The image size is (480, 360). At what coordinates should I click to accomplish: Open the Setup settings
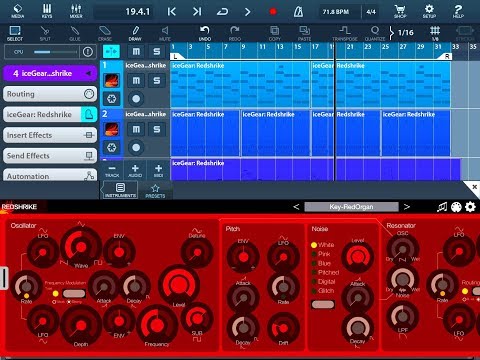pos(429,11)
